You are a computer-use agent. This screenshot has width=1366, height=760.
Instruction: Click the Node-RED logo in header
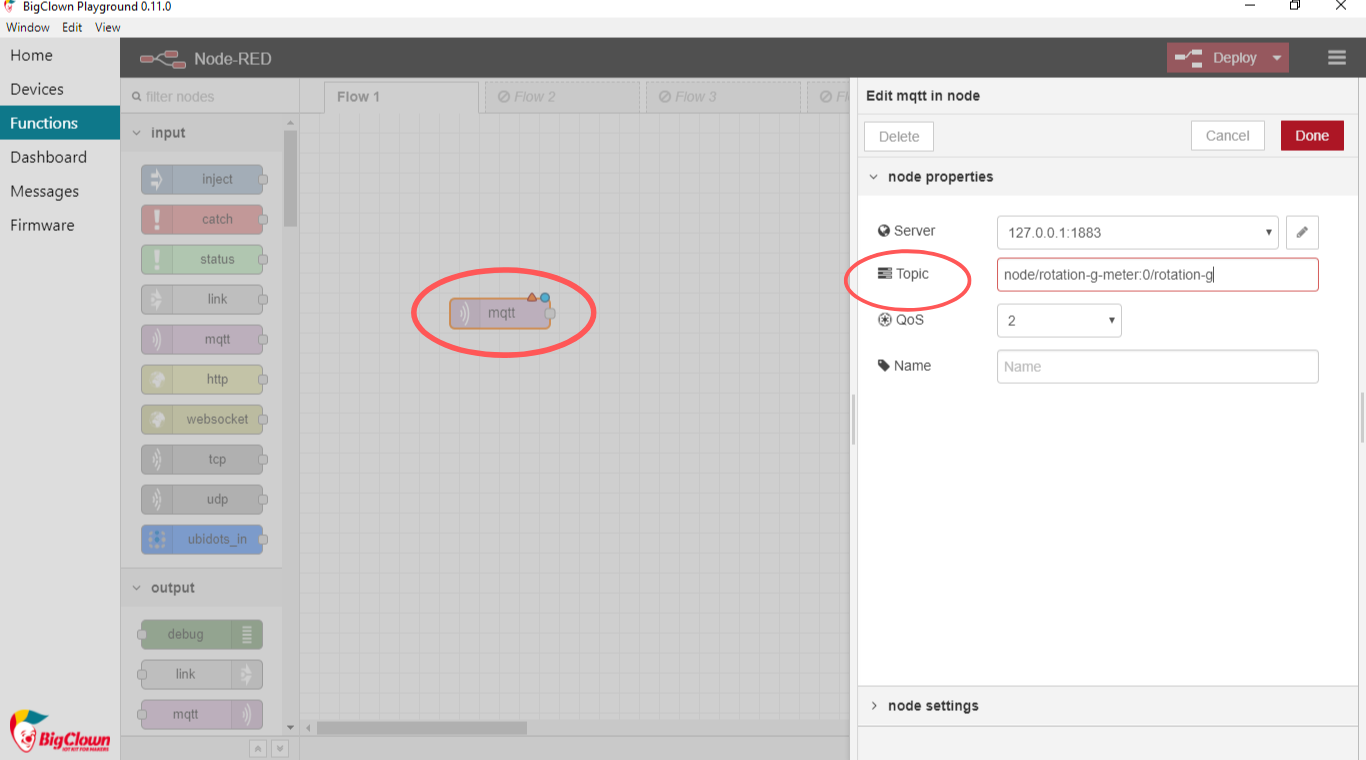tap(163, 59)
